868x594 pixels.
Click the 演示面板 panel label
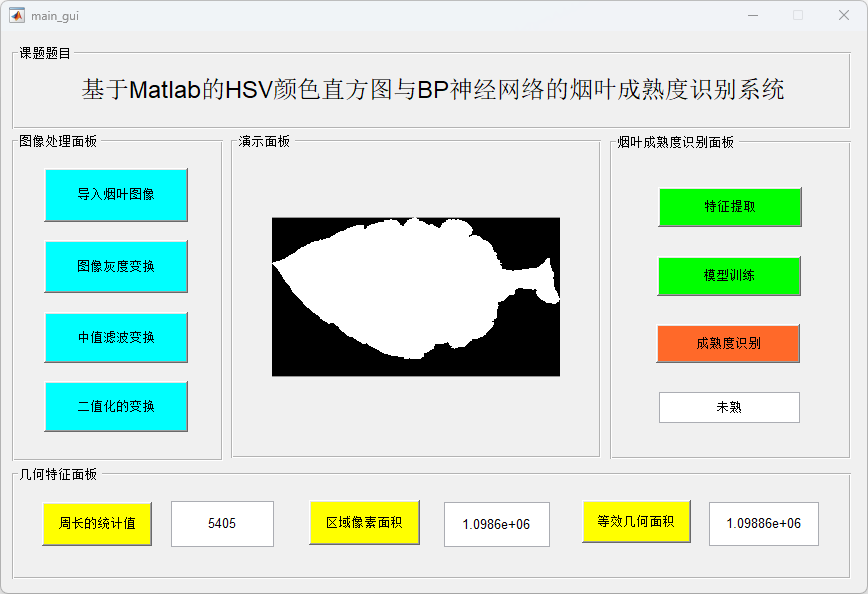point(264,142)
